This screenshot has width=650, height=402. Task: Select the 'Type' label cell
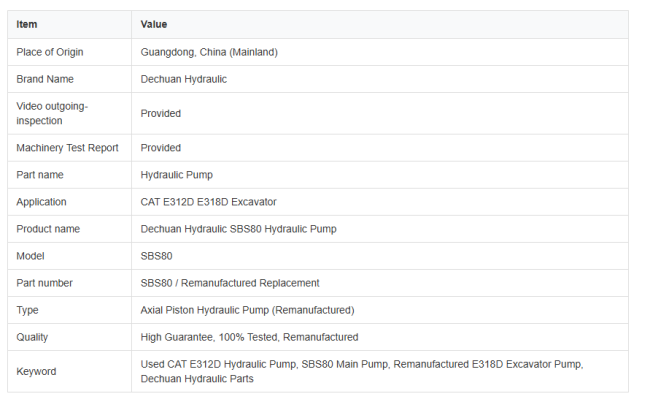coord(70,310)
